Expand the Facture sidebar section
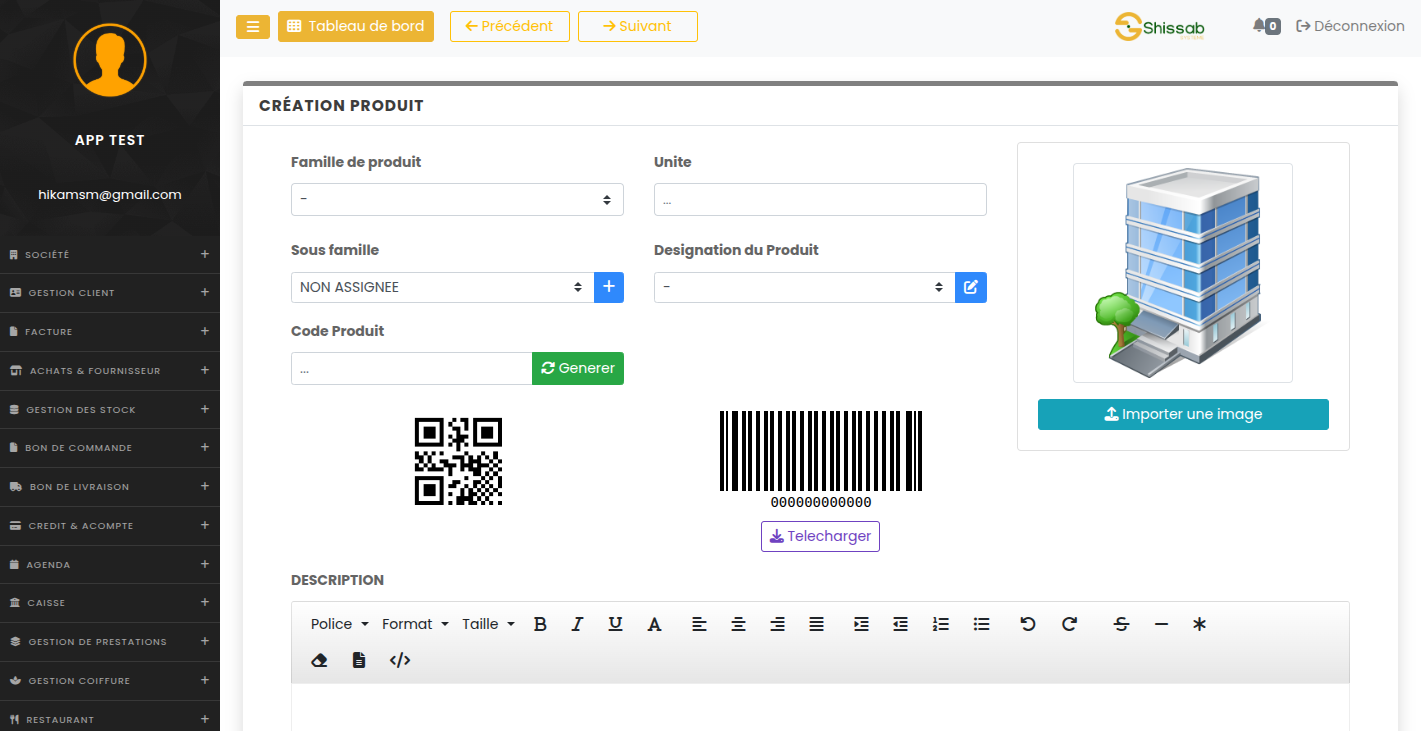Screen dimensions: 1421x731 tap(110, 331)
